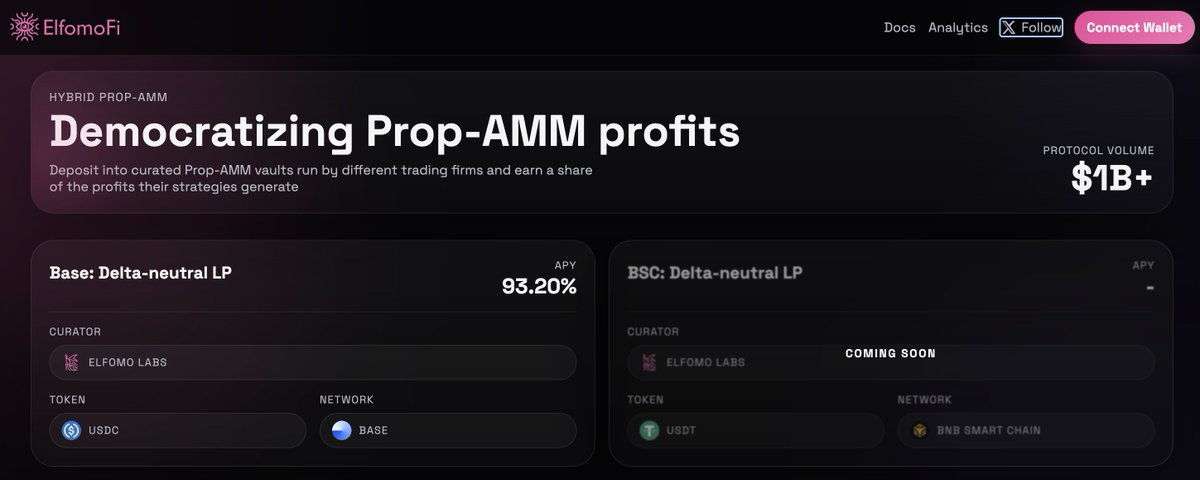Open the Analytics page
Image resolution: width=1200 pixels, height=480 pixels.
click(x=958, y=28)
